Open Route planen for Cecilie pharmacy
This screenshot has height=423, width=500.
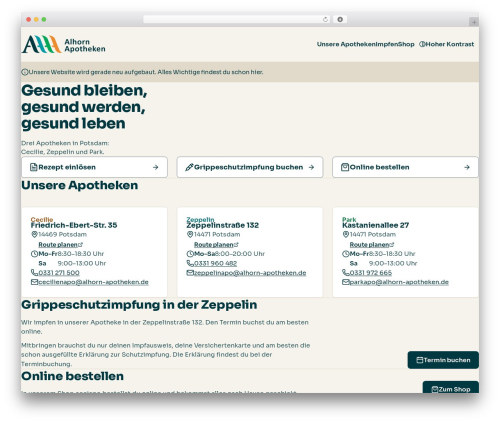click(x=60, y=245)
